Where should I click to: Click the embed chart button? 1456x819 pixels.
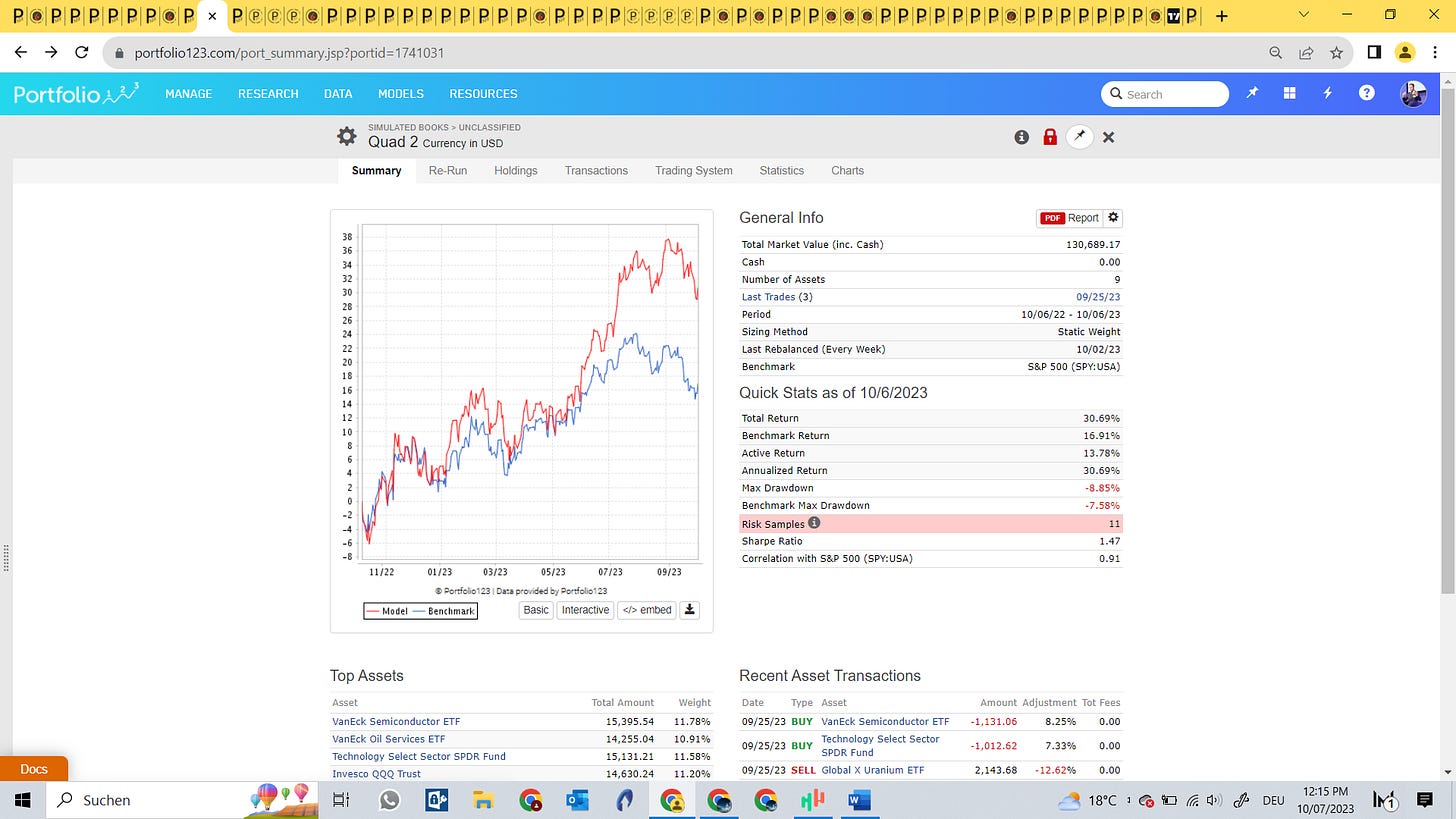647,610
